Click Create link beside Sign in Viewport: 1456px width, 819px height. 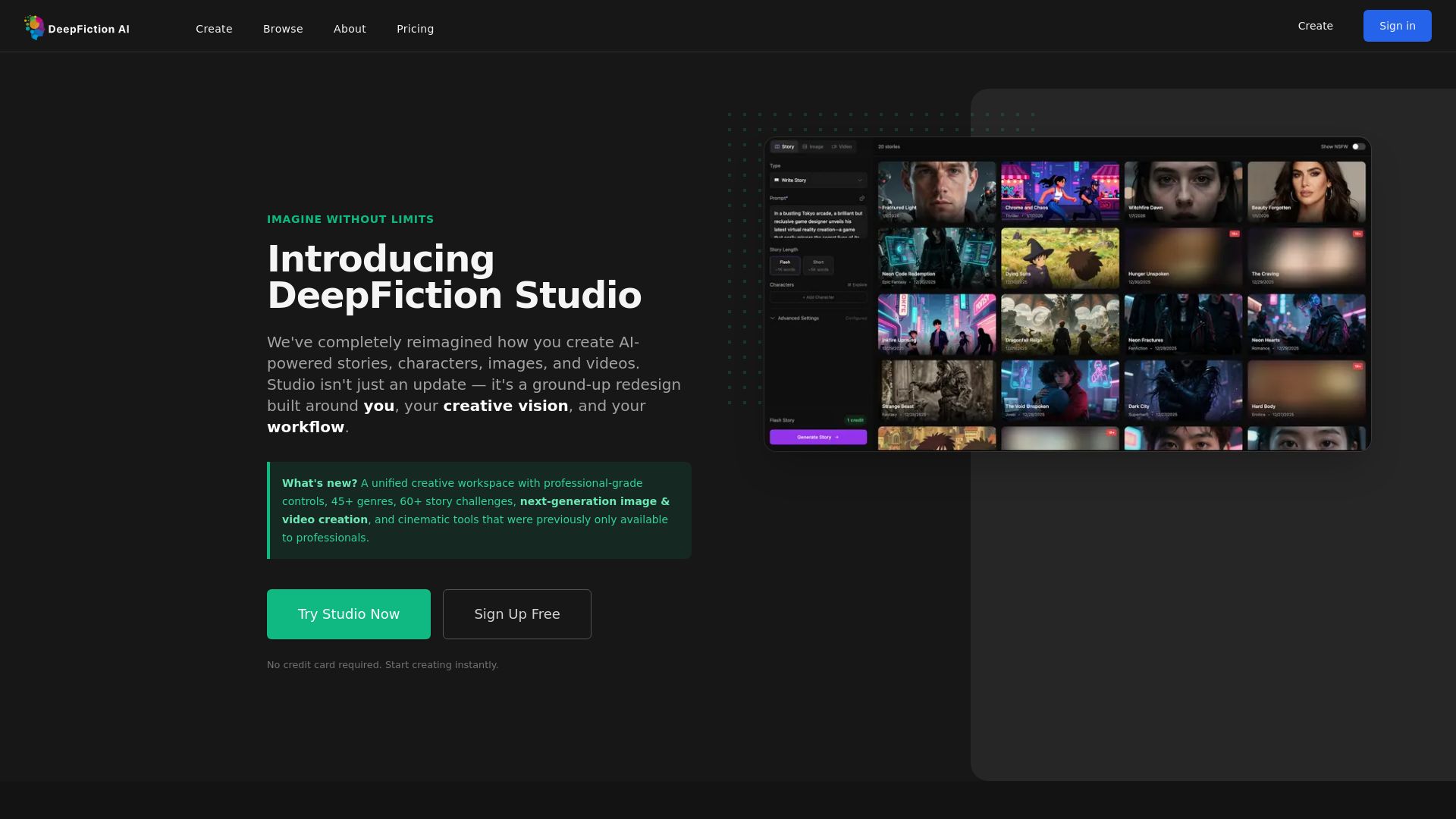coord(1315,26)
